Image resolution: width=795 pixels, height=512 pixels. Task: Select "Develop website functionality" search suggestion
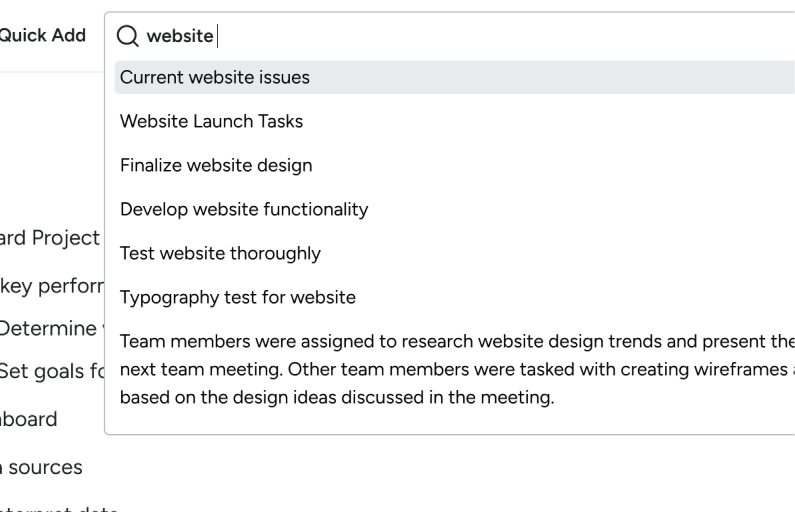point(244,209)
